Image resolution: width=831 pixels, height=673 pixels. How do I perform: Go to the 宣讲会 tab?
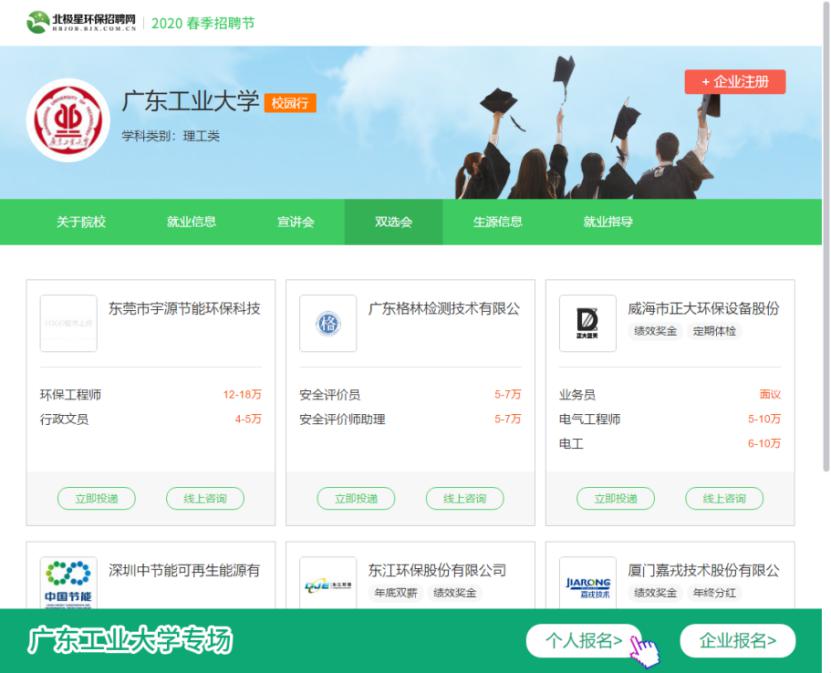(295, 222)
